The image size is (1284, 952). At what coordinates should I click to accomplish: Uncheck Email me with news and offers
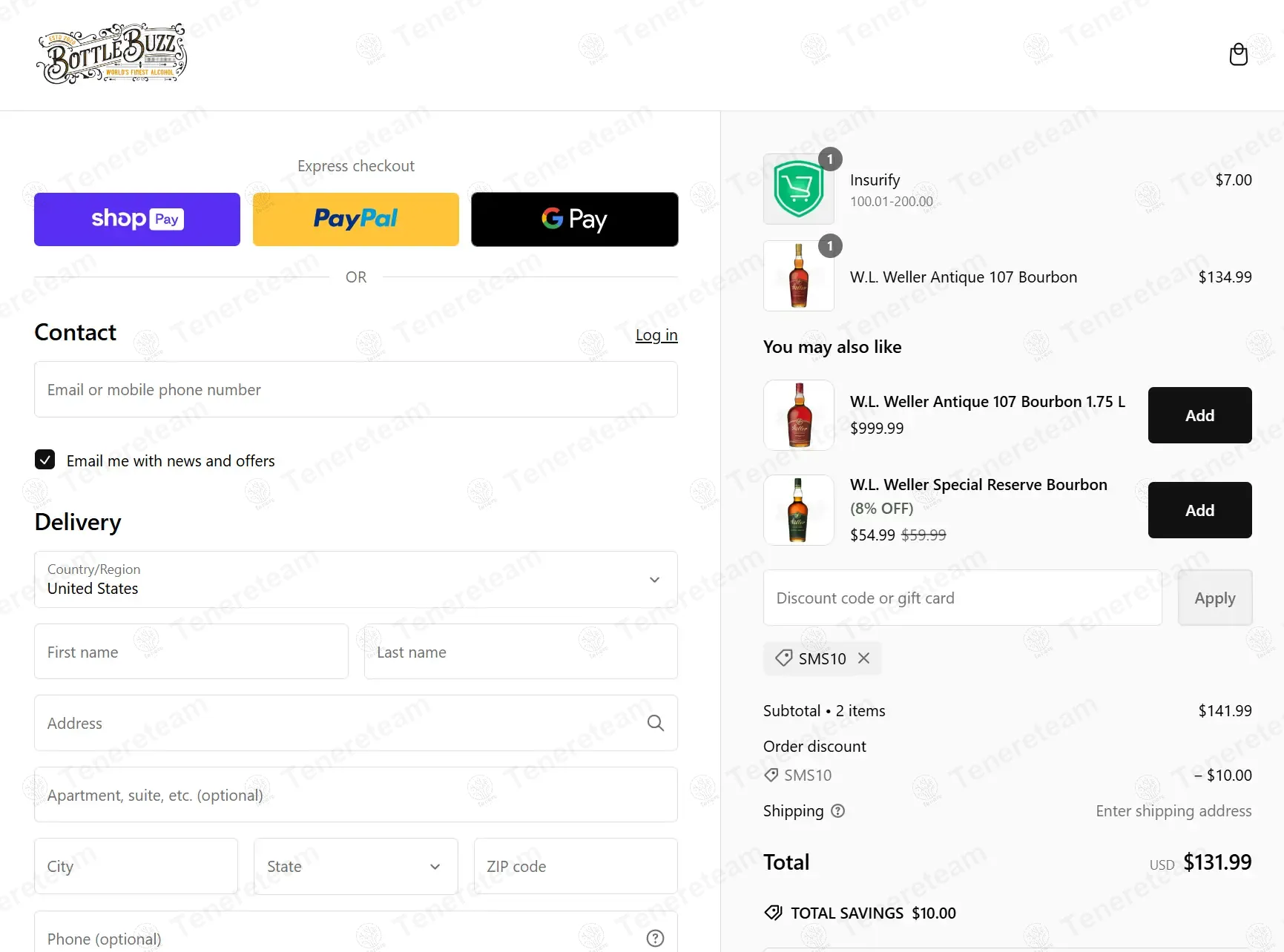coord(45,460)
